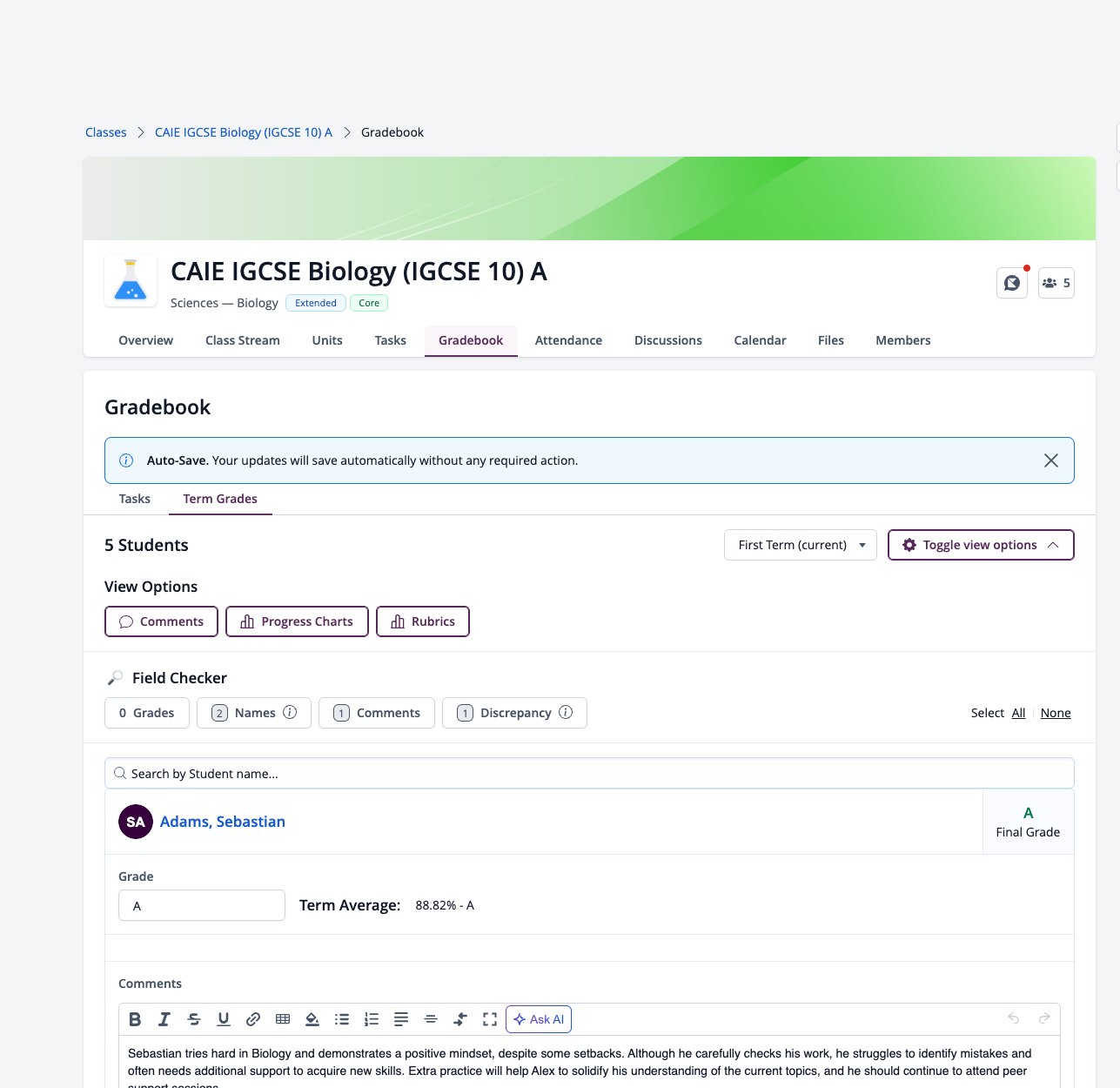Click Sebastian's Grade input field
This screenshot has width=1120, height=1088.
point(202,905)
